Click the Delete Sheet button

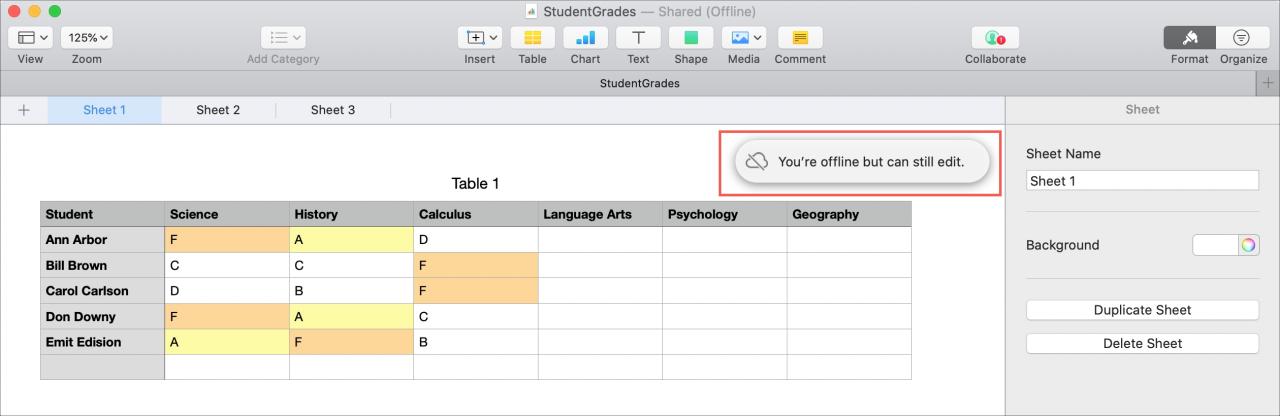1142,343
